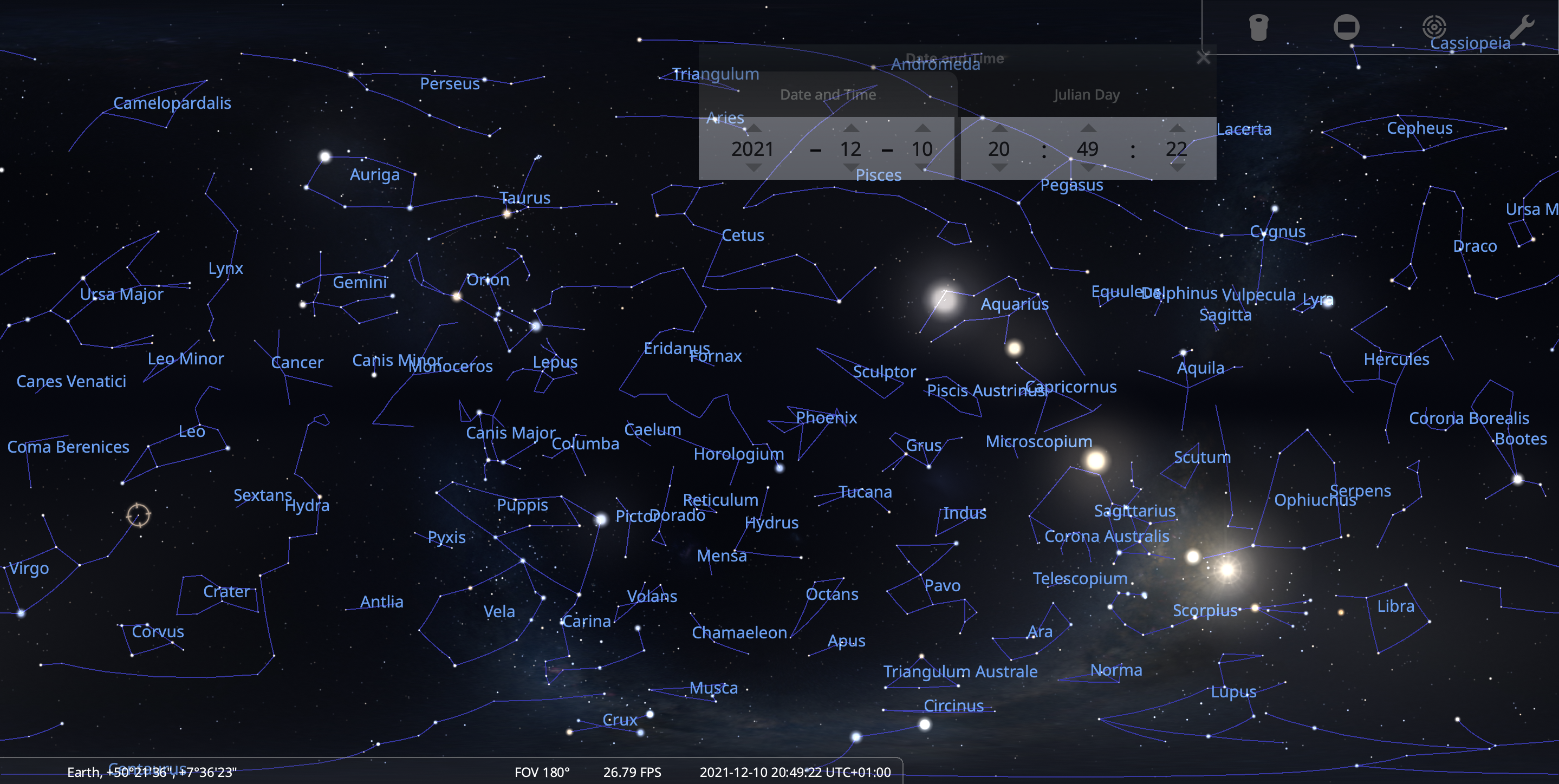Switch to the Julian Day tab
Viewport: 1559px width, 784px height.
(1086, 95)
